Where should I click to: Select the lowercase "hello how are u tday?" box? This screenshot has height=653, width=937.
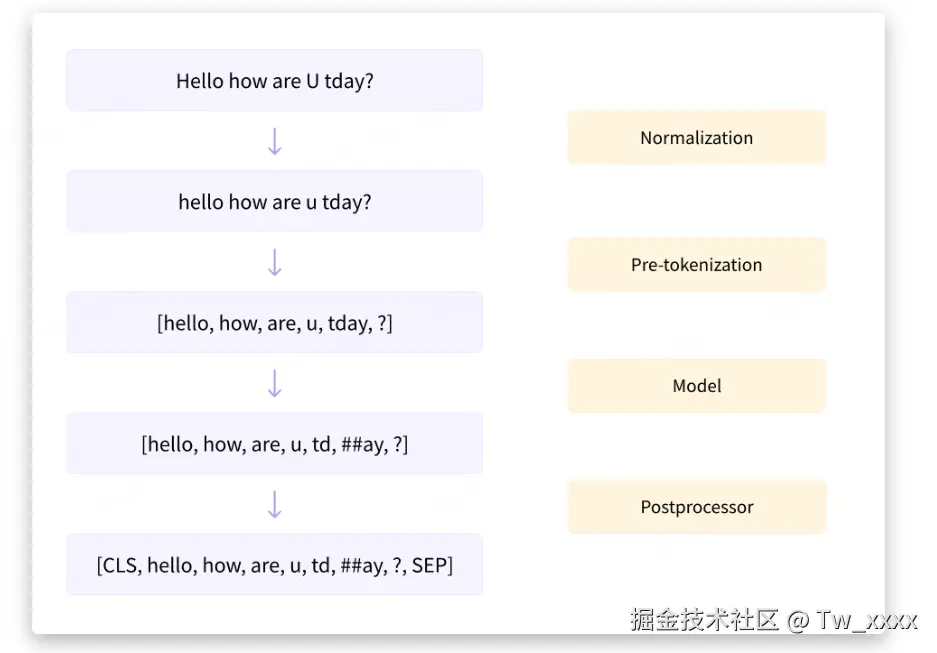click(274, 202)
